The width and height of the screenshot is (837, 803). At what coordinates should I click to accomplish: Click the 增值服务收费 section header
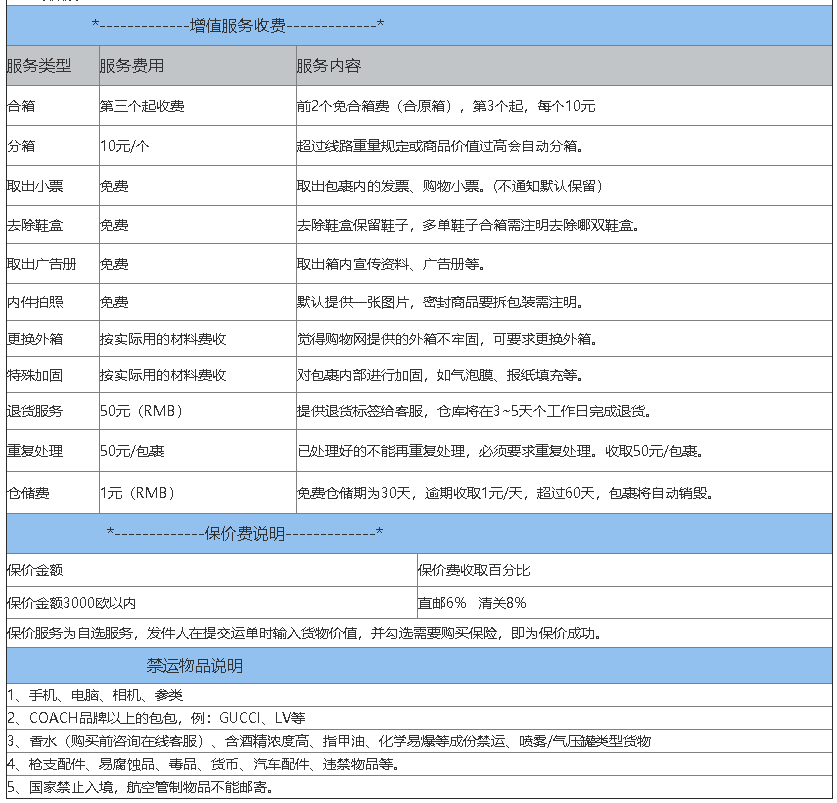click(237, 24)
